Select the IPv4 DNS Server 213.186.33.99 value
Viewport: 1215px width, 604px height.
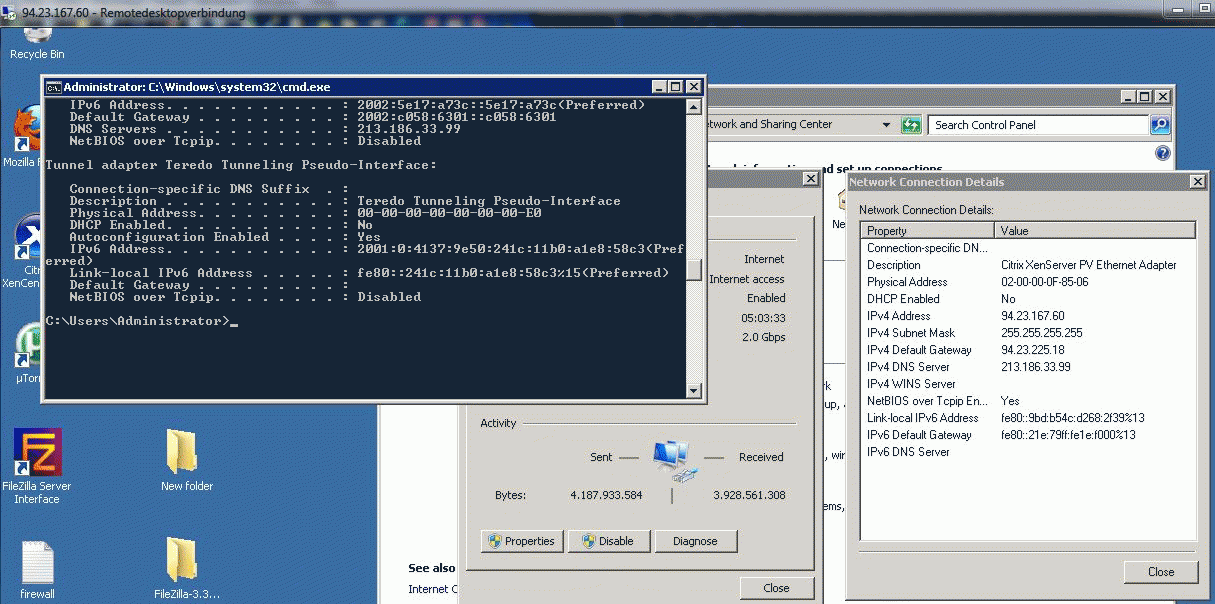point(1036,367)
